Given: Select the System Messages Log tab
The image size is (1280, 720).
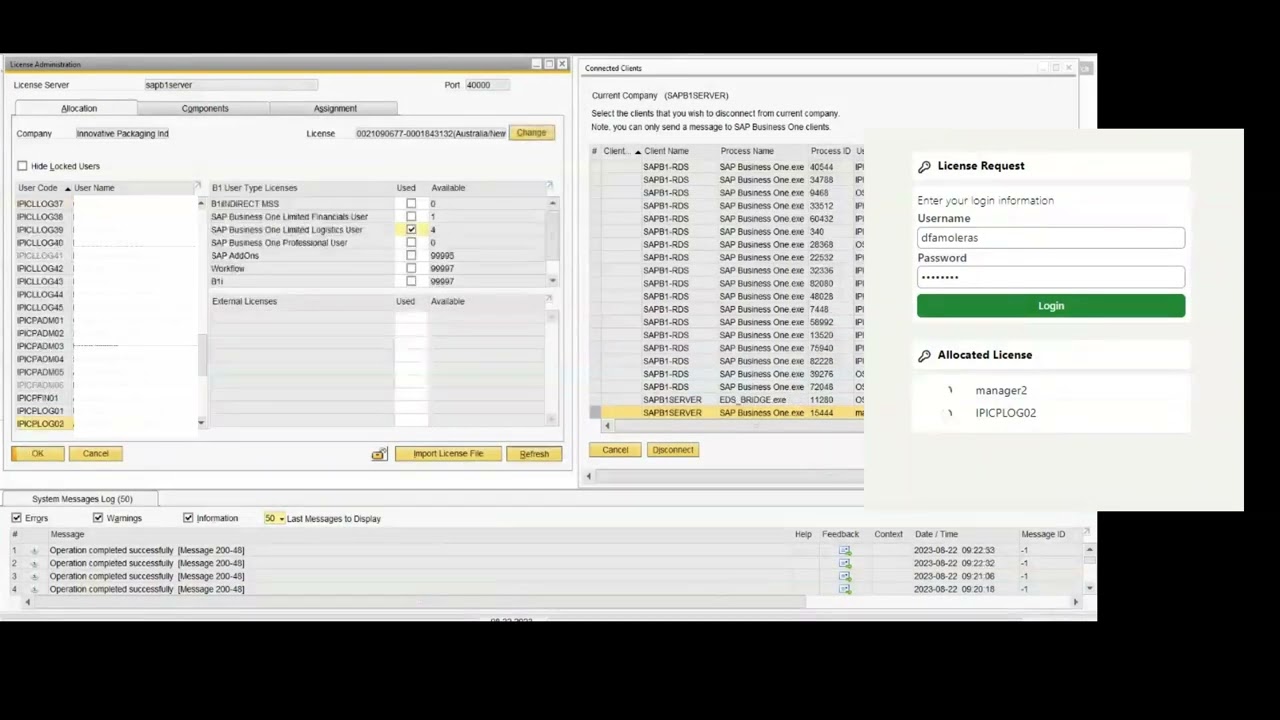Looking at the screenshot, I should 82,499.
